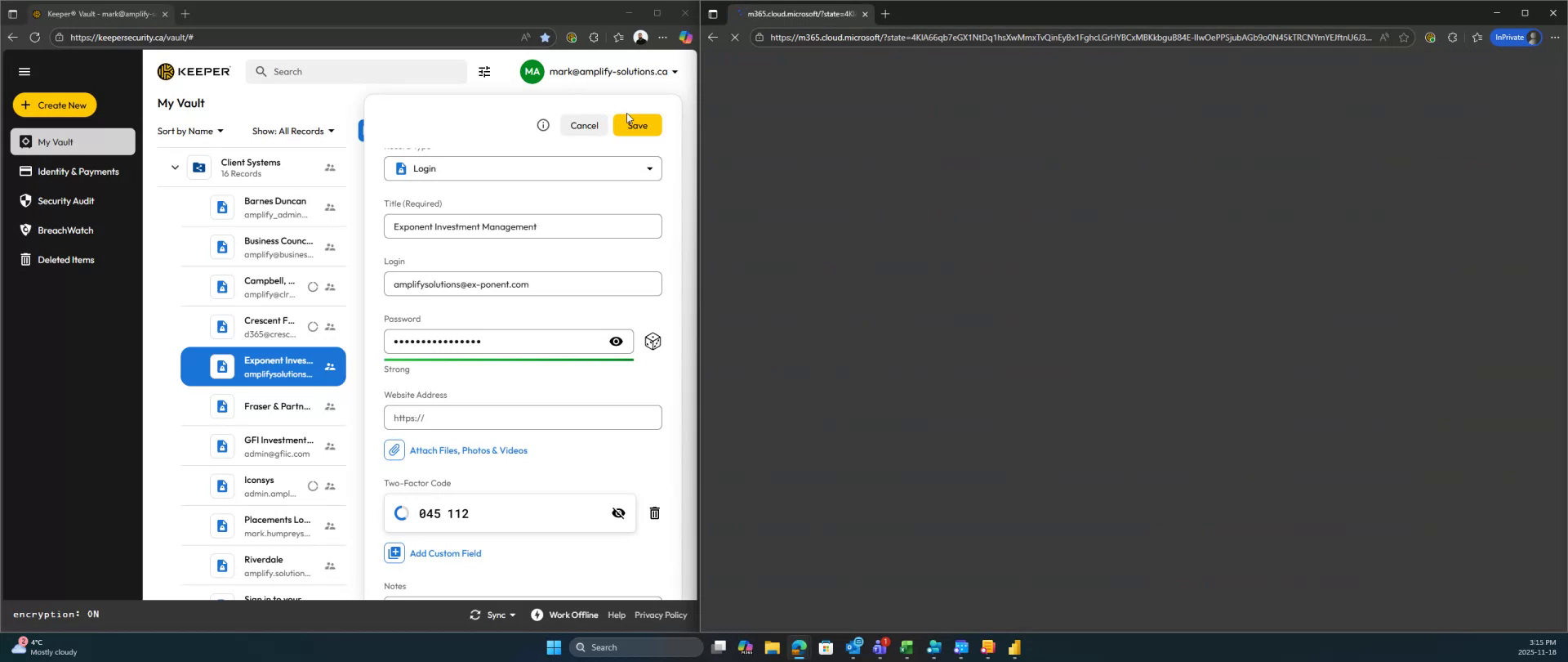The height and width of the screenshot is (662, 1568).
Task: Click the shared icon on Fraser & Partn... record
Action: point(330,406)
